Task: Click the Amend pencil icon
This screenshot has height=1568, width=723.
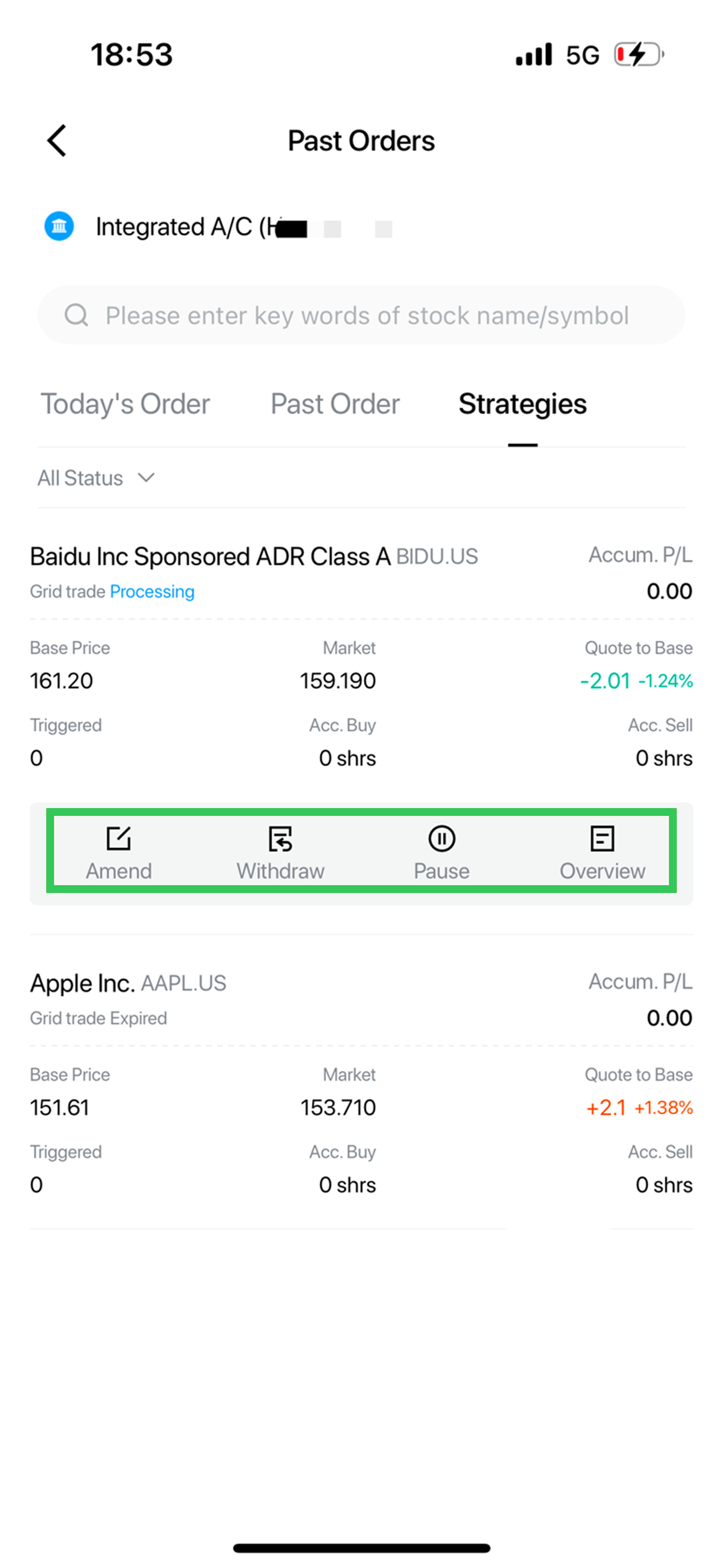Action: (119, 839)
